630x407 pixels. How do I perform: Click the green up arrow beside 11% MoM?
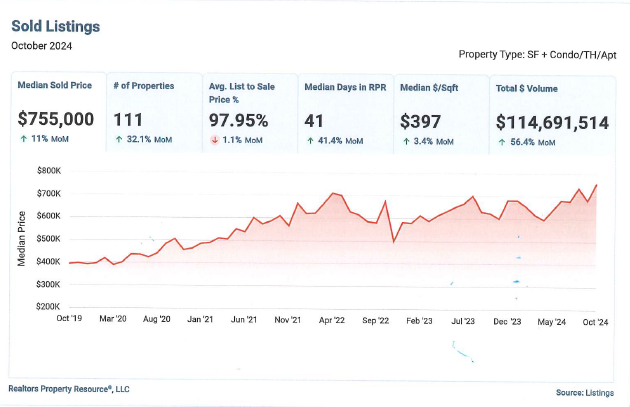coord(24,139)
